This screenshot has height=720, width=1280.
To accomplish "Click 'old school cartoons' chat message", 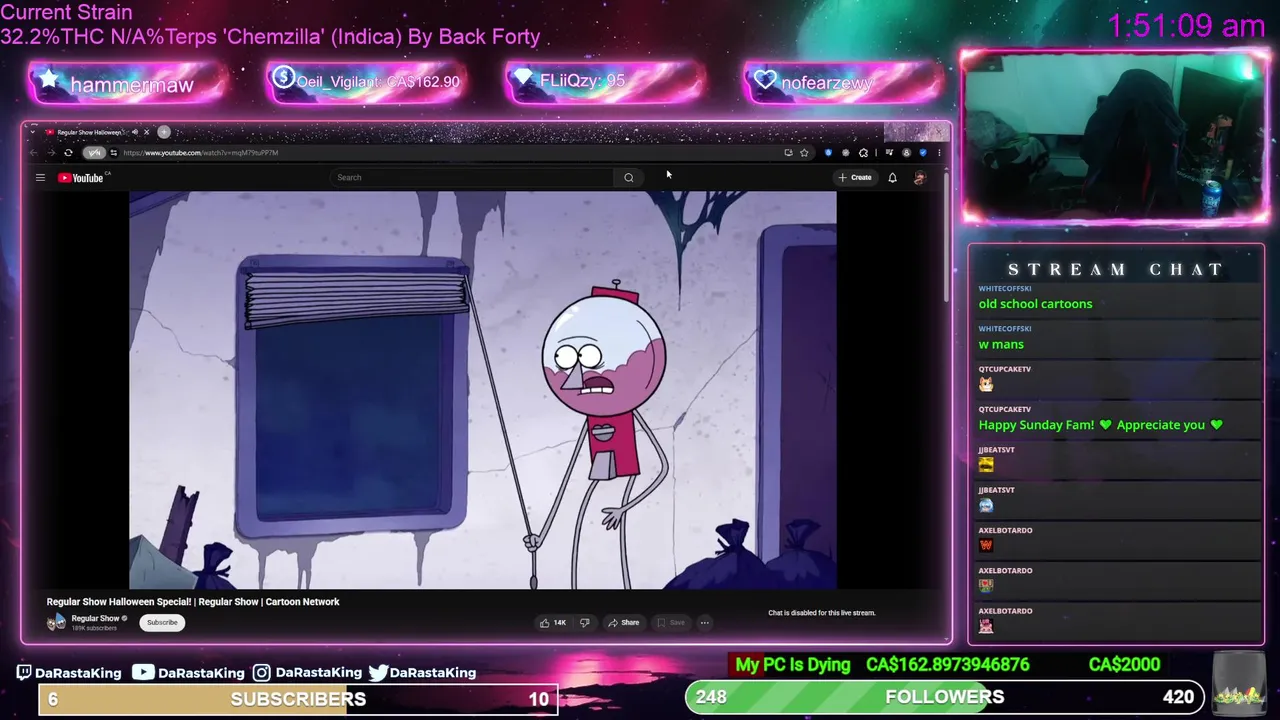I will pyautogui.click(x=1035, y=304).
